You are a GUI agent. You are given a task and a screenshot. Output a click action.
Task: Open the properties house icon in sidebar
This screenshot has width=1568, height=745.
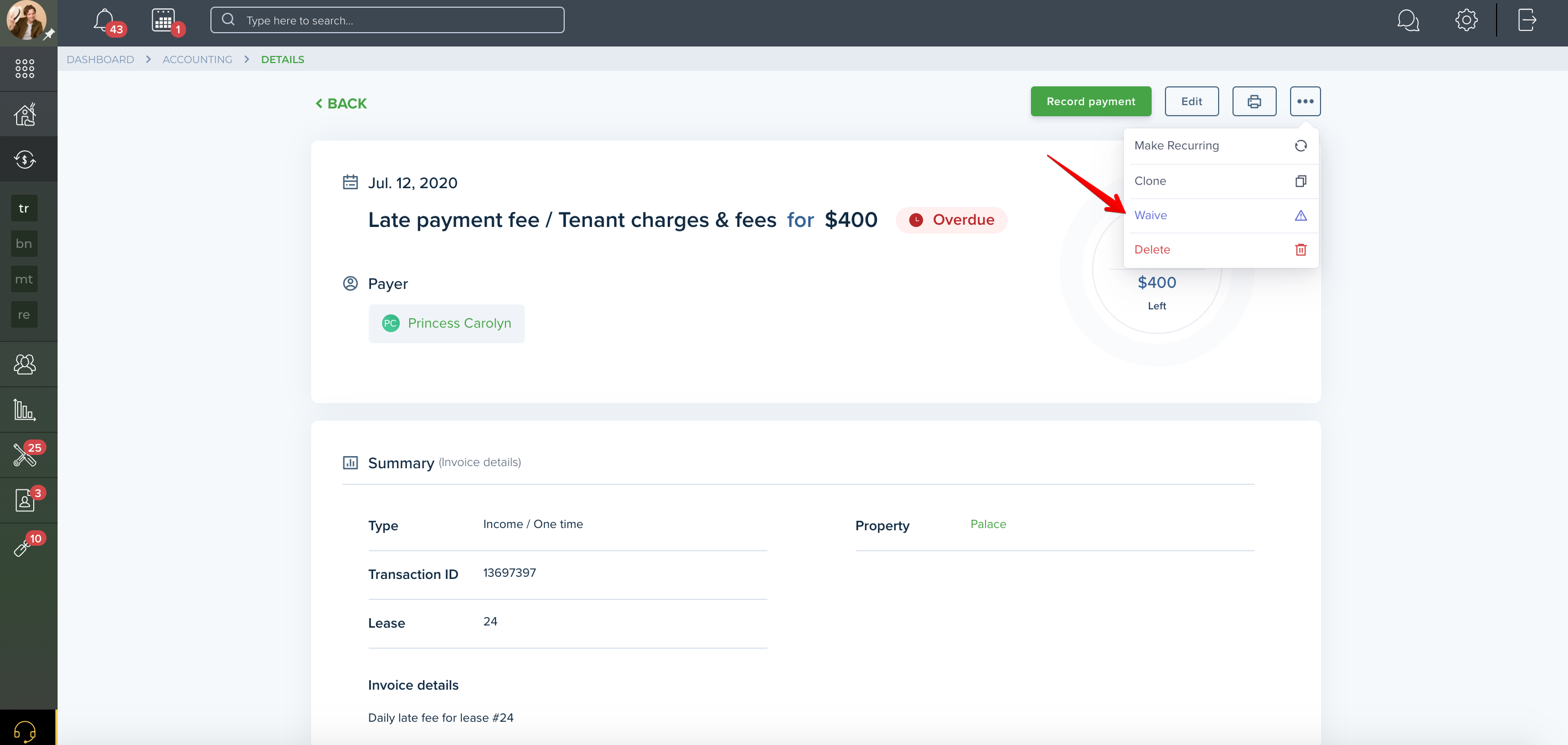25,114
